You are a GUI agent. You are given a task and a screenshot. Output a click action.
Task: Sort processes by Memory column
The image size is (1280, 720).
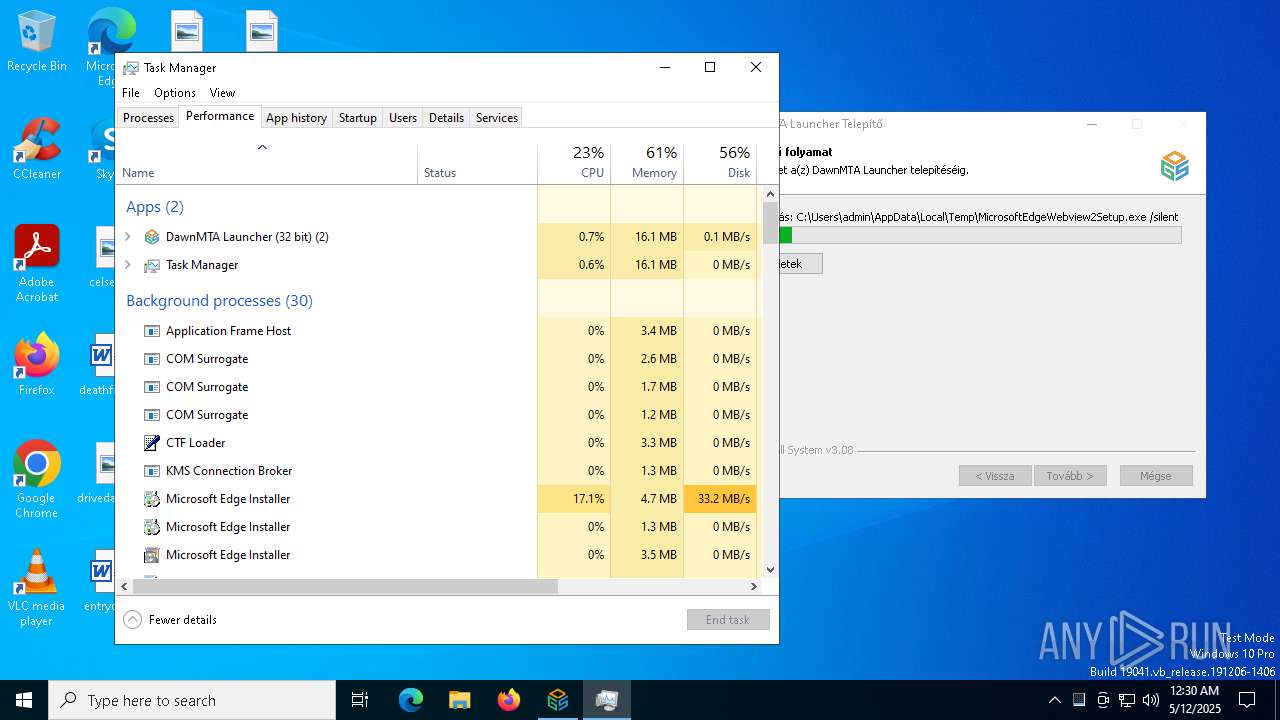pos(647,163)
